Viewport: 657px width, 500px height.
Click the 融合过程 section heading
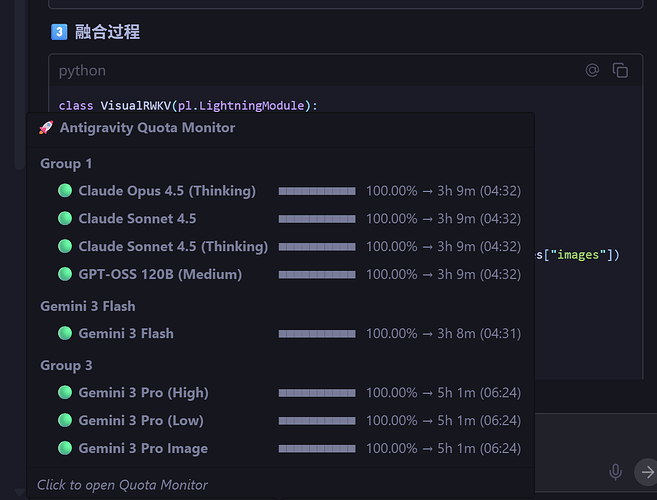pyautogui.click(x=107, y=32)
